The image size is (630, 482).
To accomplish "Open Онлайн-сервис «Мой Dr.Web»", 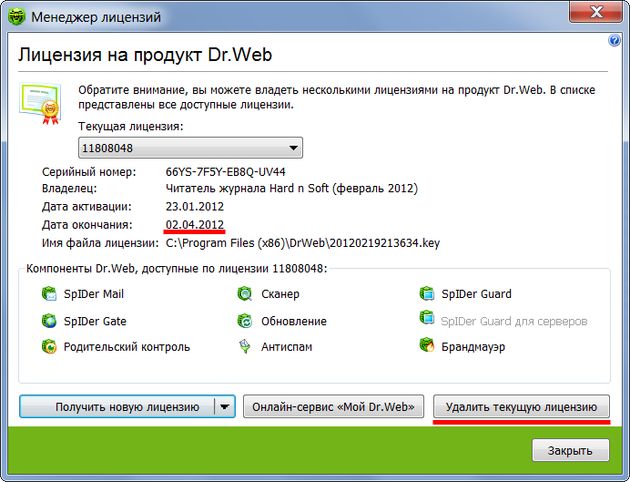I will 333,407.
